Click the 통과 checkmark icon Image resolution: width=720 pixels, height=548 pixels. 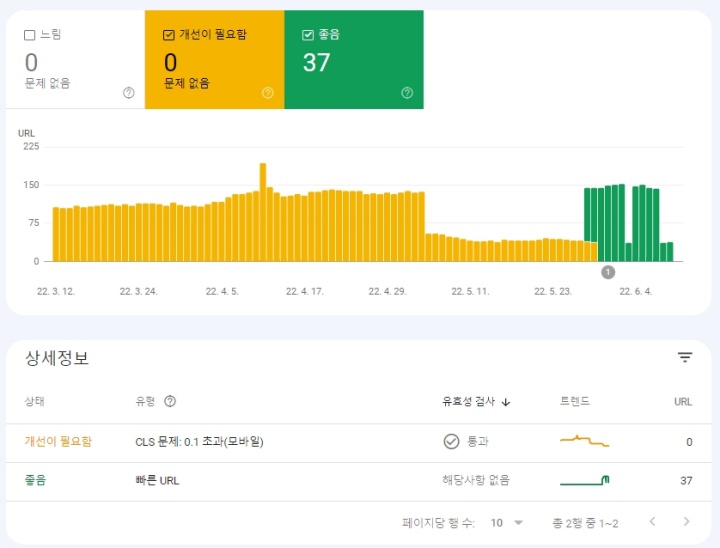(451, 441)
